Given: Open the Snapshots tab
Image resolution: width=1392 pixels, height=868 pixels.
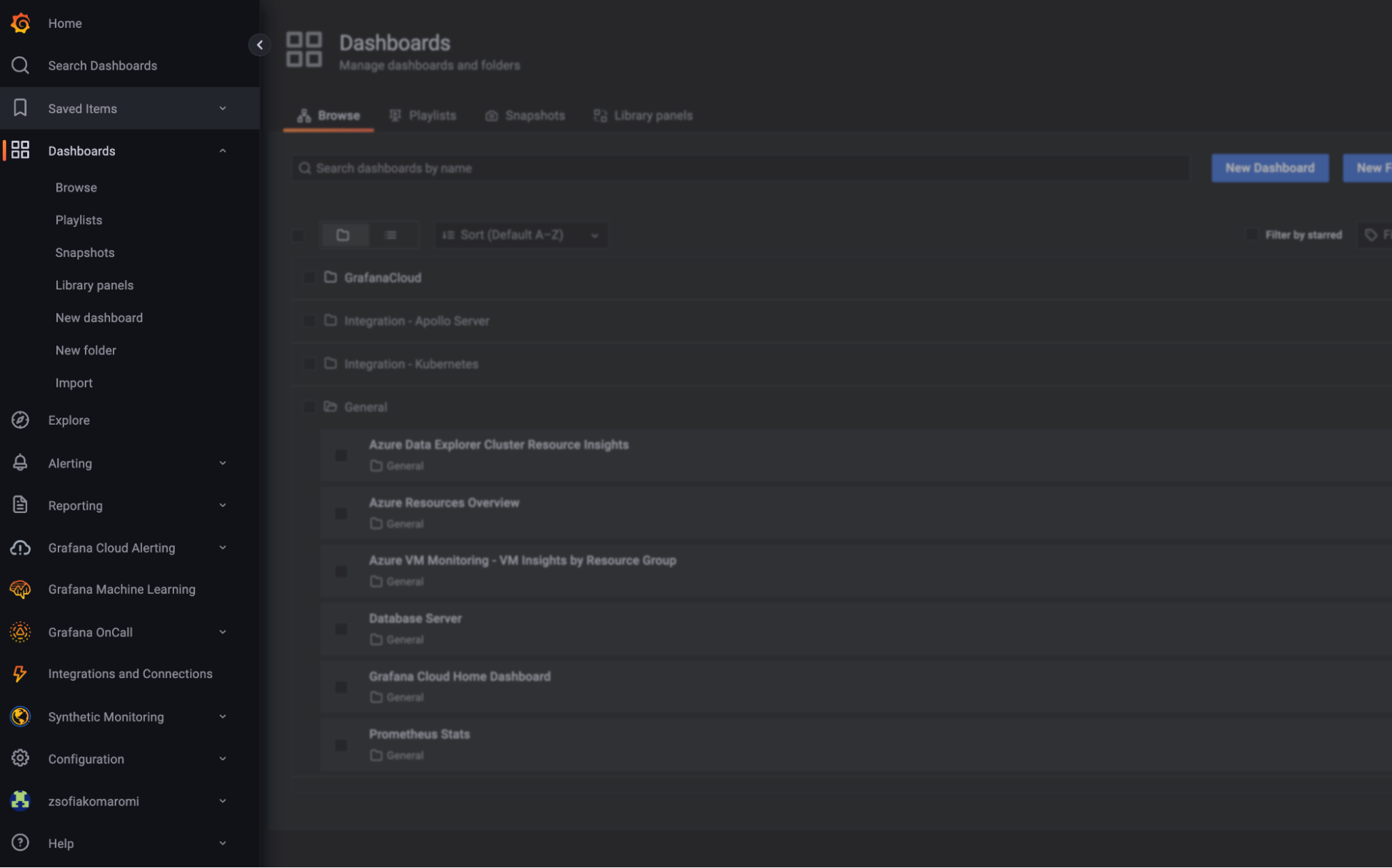Looking at the screenshot, I should (x=534, y=115).
